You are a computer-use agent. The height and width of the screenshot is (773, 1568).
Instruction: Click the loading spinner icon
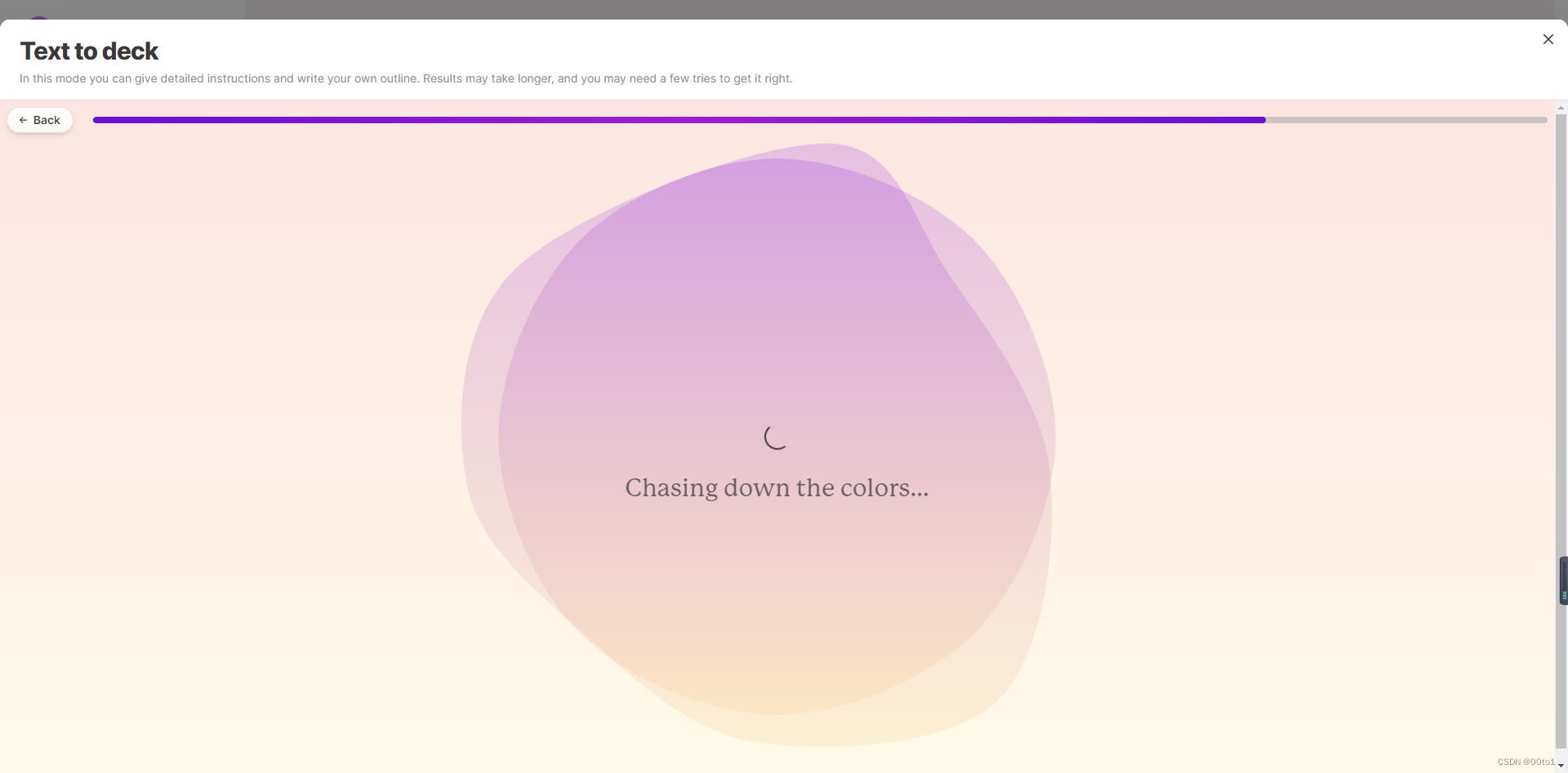tap(776, 438)
